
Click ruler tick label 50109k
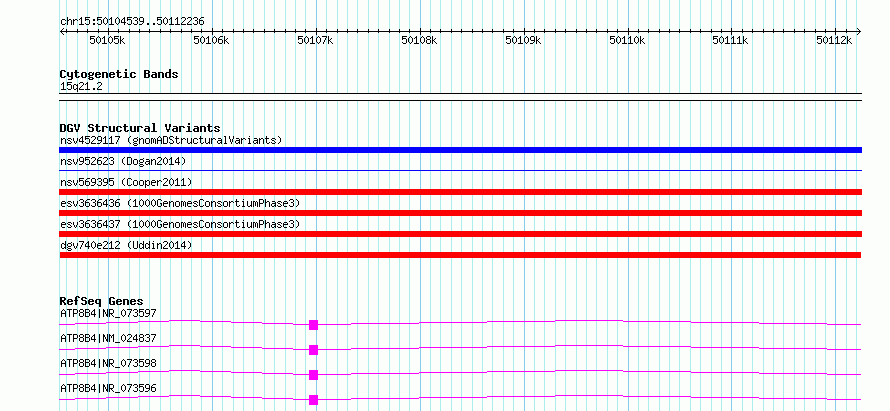pos(523,40)
